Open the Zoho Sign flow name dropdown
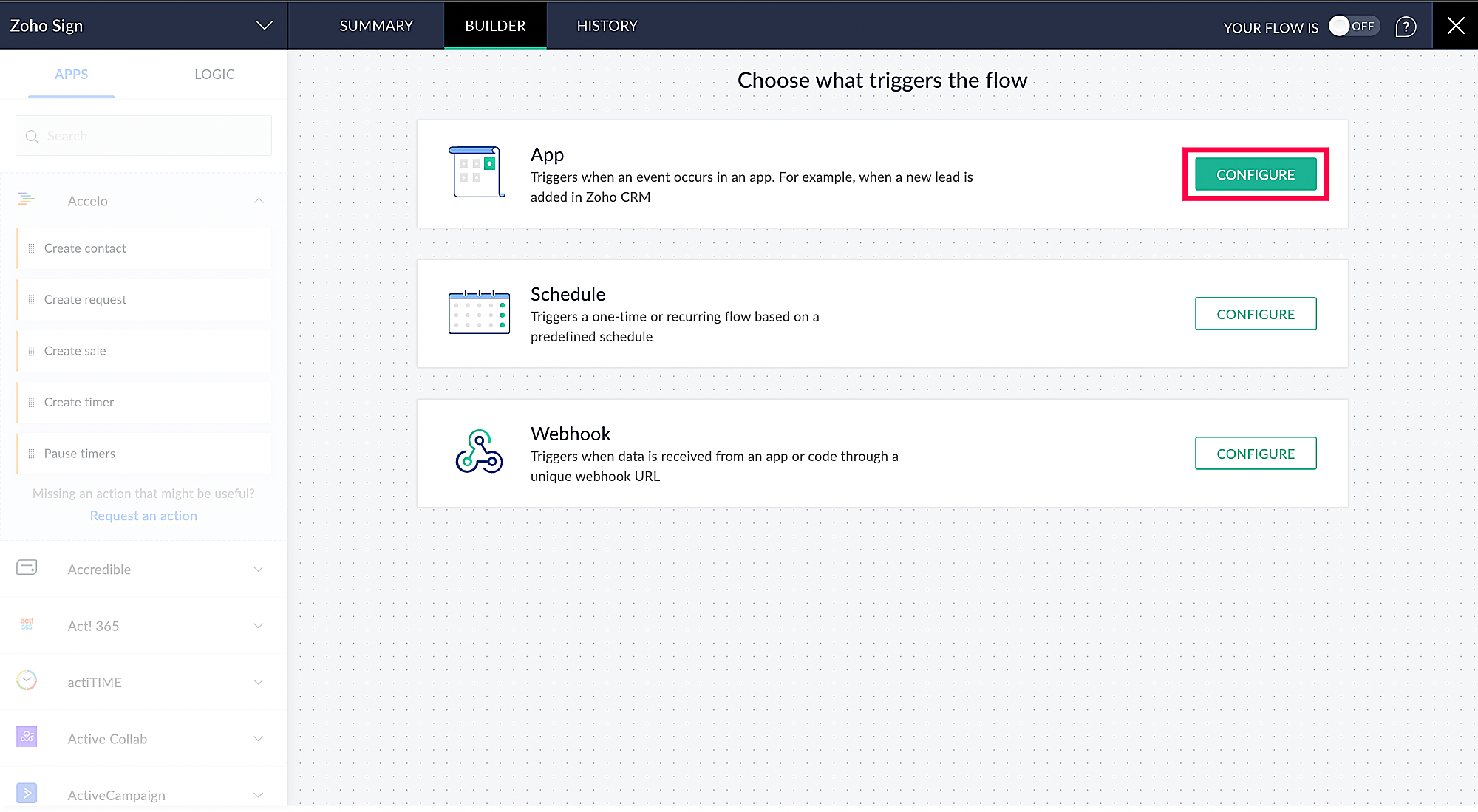Image resolution: width=1478 pixels, height=812 pixels. tap(264, 26)
